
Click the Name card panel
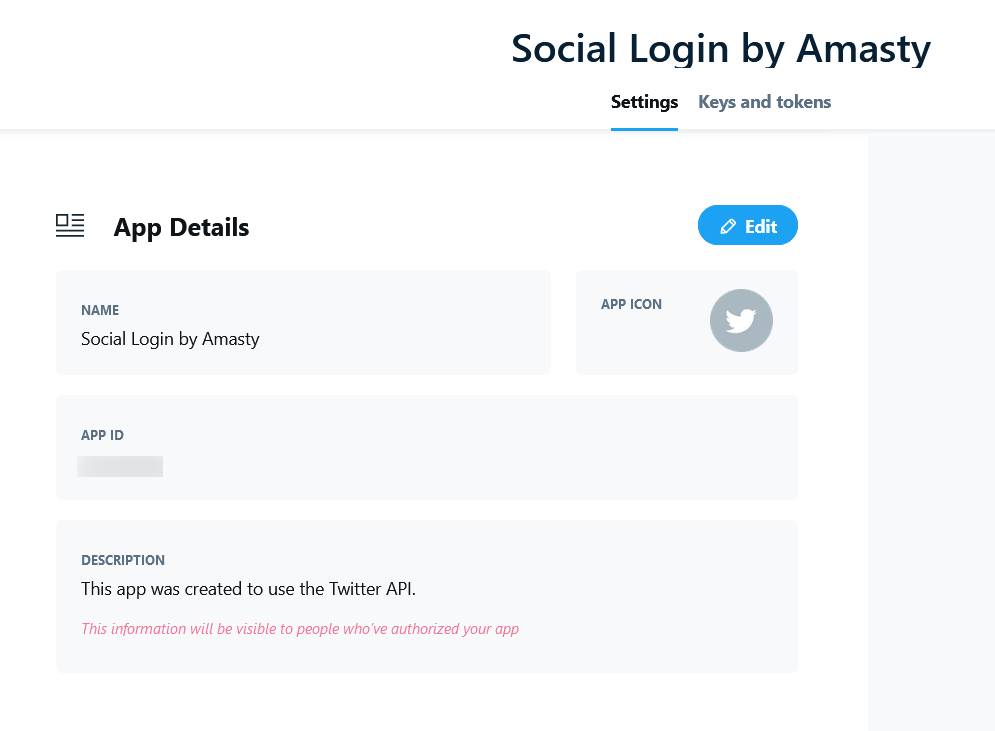[303, 322]
